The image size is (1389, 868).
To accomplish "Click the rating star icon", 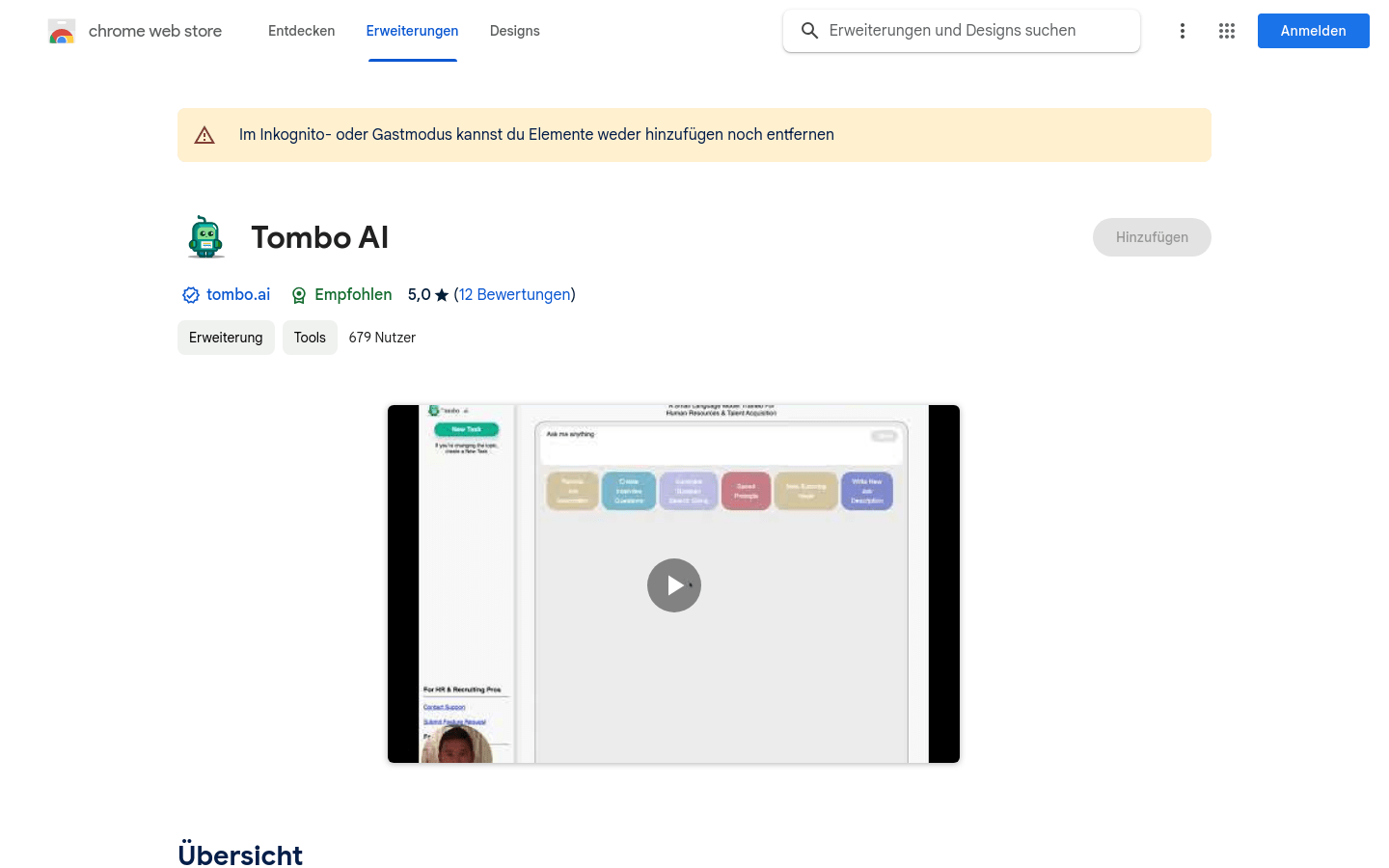I will [x=442, y=295].
